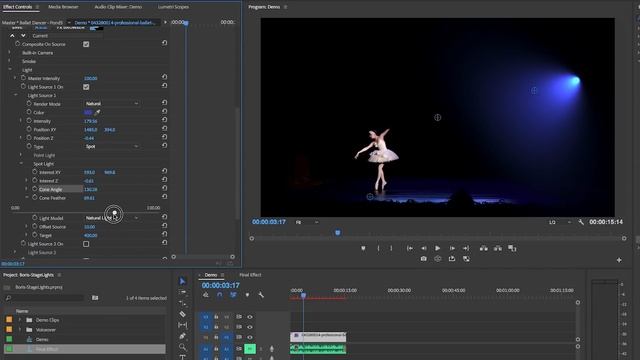Reset the Intensity parameter

point(164,120)
